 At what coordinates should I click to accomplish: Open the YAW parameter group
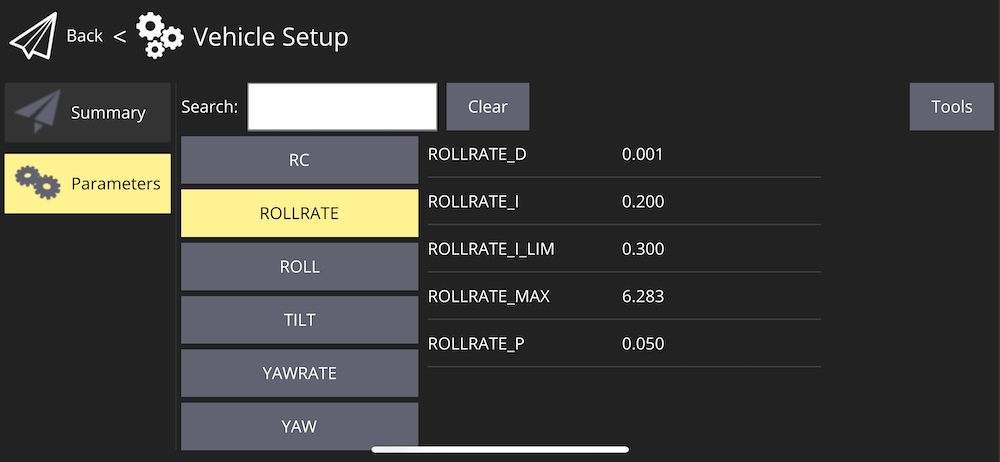click(299, 426)
